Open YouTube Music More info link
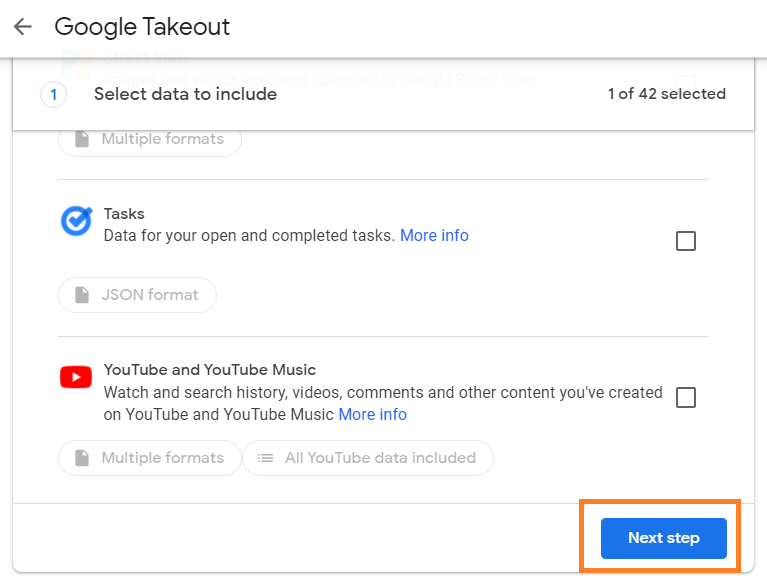767x581 pixels. click(x=373, y=414)
